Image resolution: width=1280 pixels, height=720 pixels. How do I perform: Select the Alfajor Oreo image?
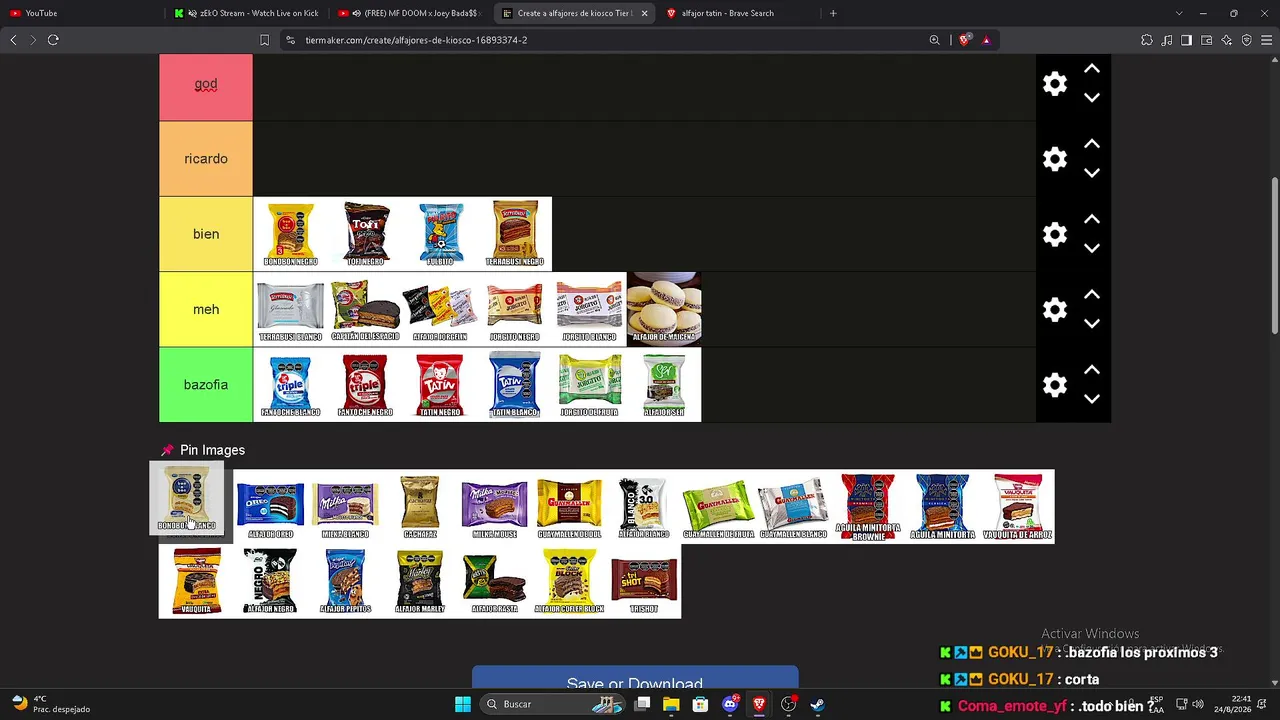pos(270,506)
